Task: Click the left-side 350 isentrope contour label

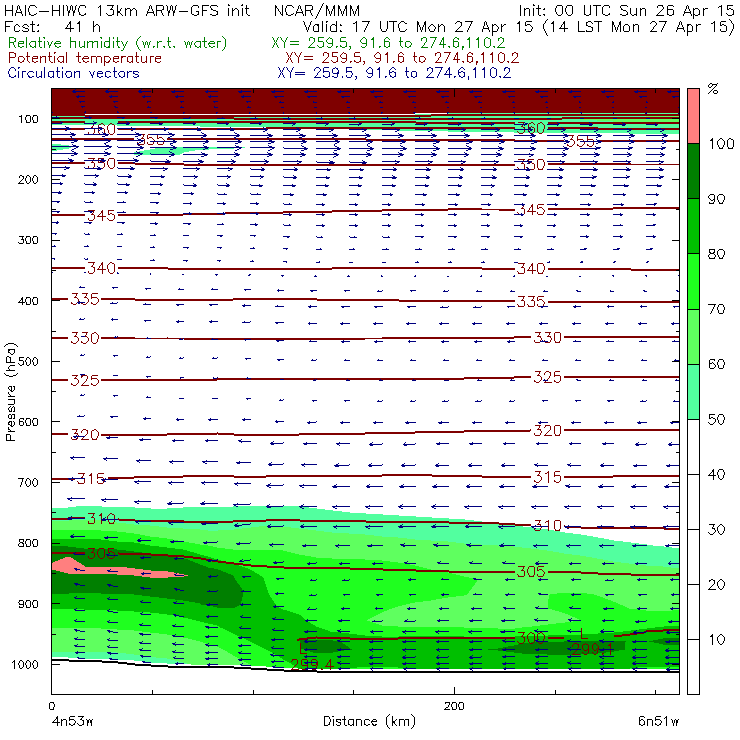Action: coord(101,163)
